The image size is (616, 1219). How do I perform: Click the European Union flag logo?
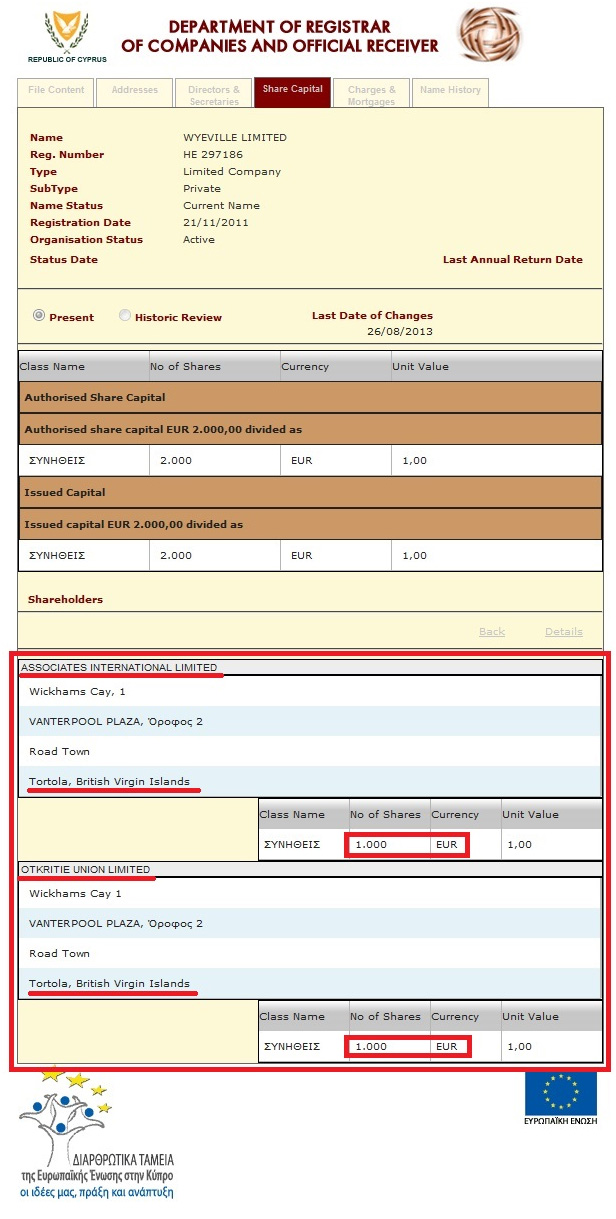click(x=560, y=1093)
